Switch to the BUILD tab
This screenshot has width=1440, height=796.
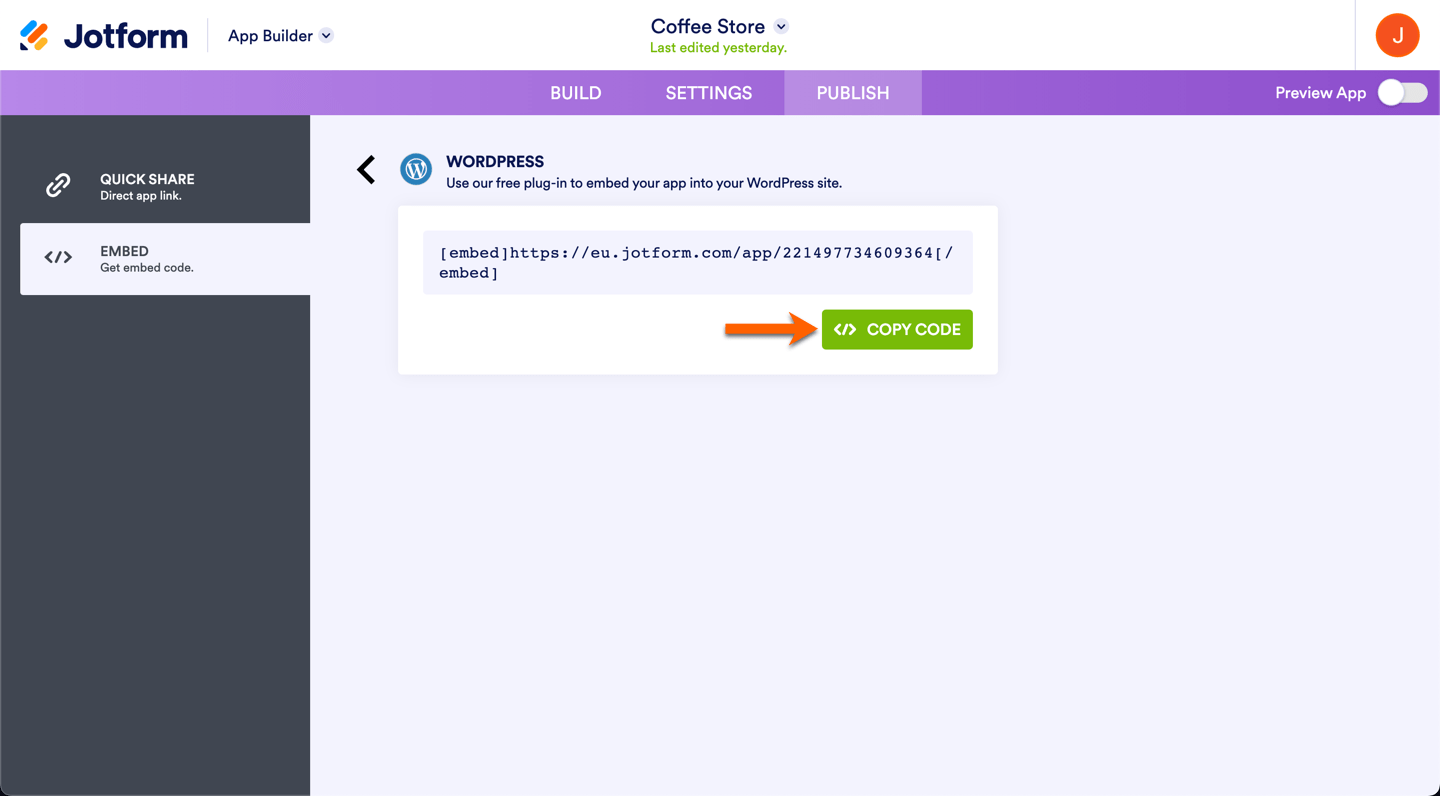point(576,93)
